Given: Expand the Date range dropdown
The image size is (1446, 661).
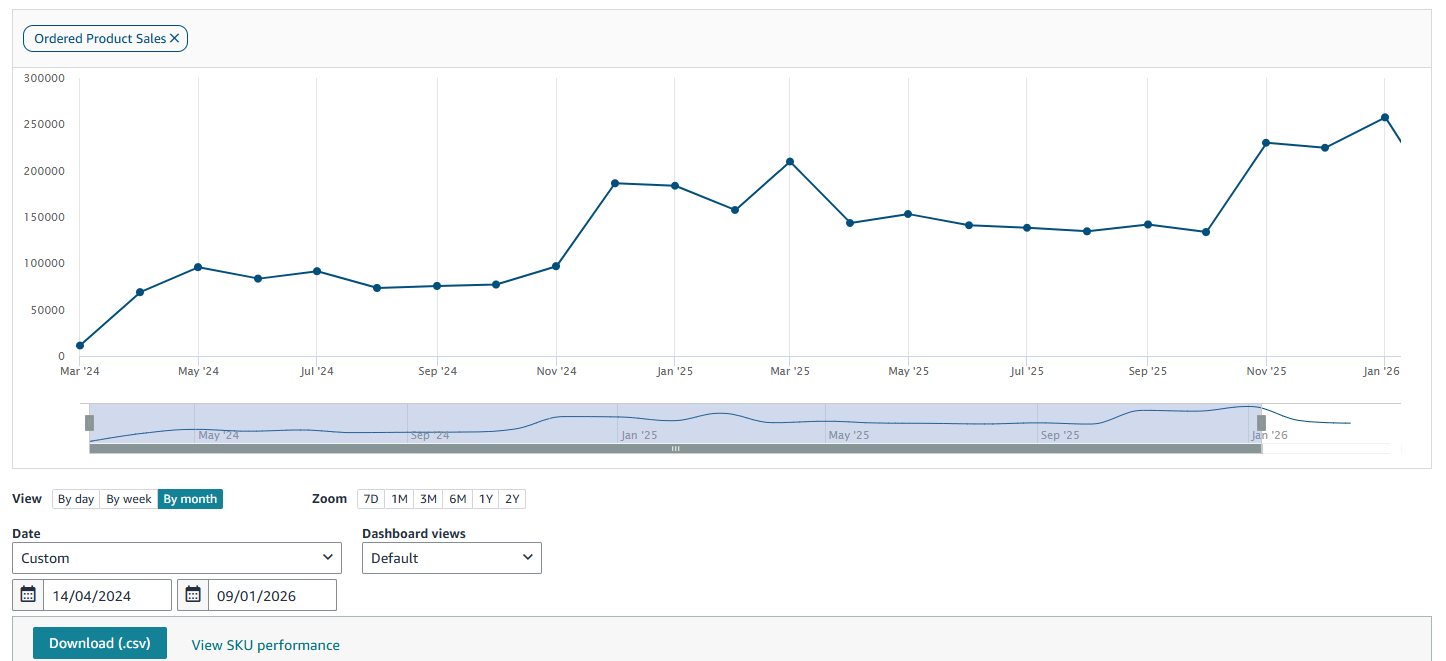Looking at the screenshot, I should [x=177, y=558].
